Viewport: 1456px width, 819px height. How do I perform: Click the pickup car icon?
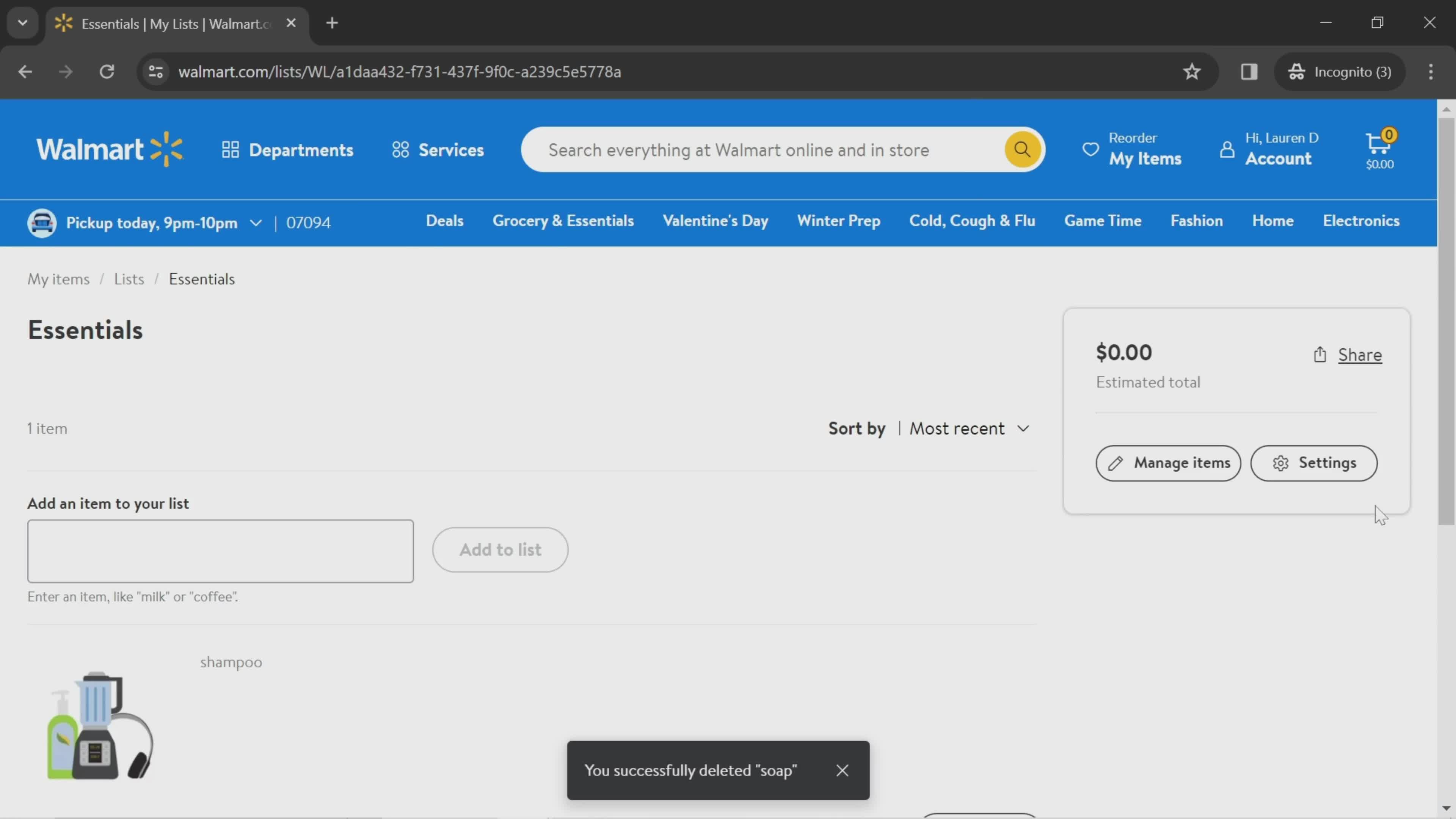42,223
